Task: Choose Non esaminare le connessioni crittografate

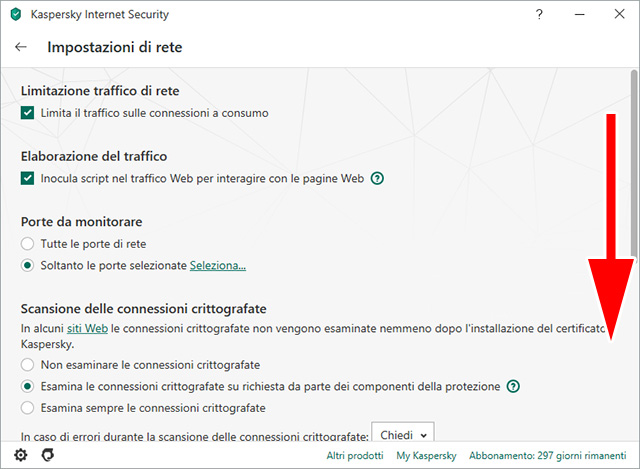Action: (x=27, y=365)
